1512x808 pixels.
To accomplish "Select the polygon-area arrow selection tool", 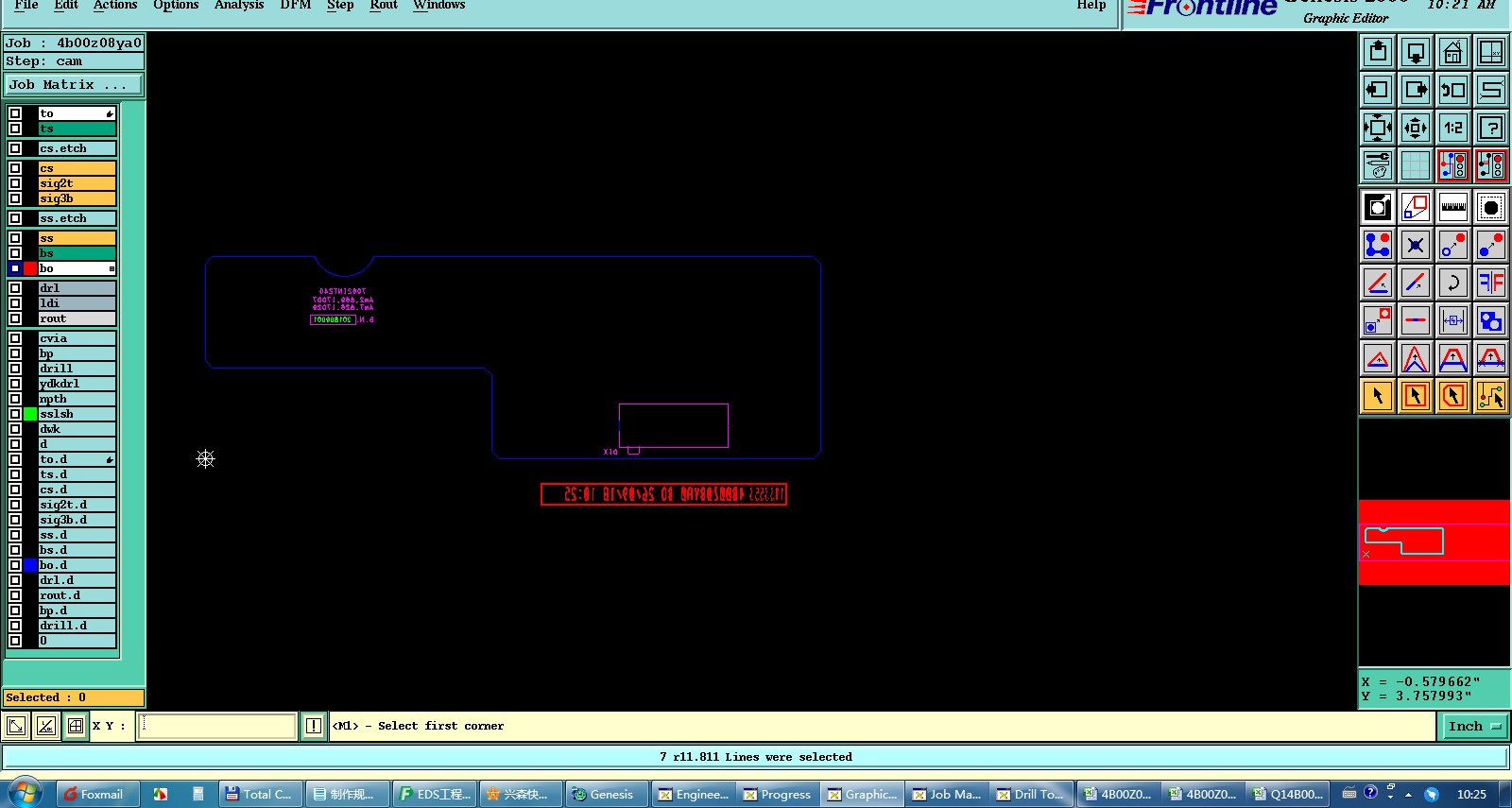I will (x=1453, y=396).
